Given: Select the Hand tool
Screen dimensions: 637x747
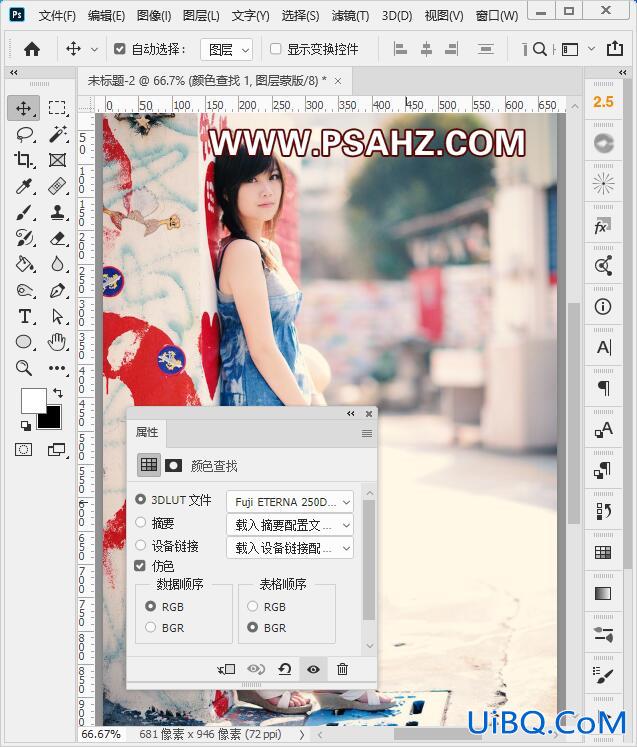Looking at the screenshot, I should (57, 342).
